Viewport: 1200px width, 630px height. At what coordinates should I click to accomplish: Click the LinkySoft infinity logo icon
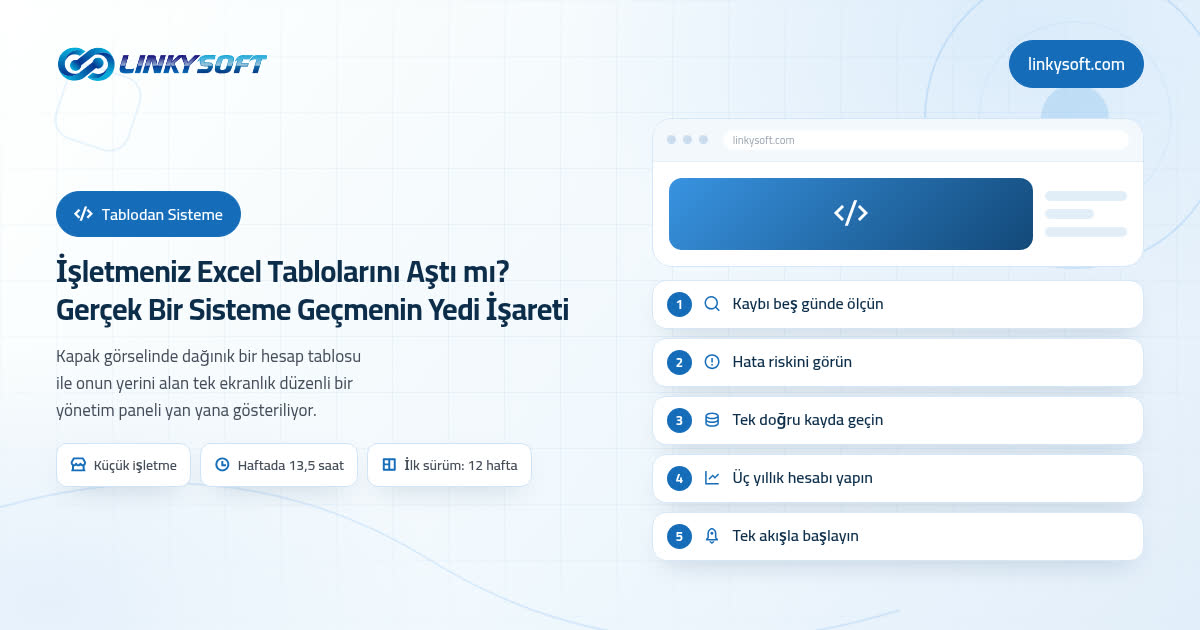click(85, 64)
